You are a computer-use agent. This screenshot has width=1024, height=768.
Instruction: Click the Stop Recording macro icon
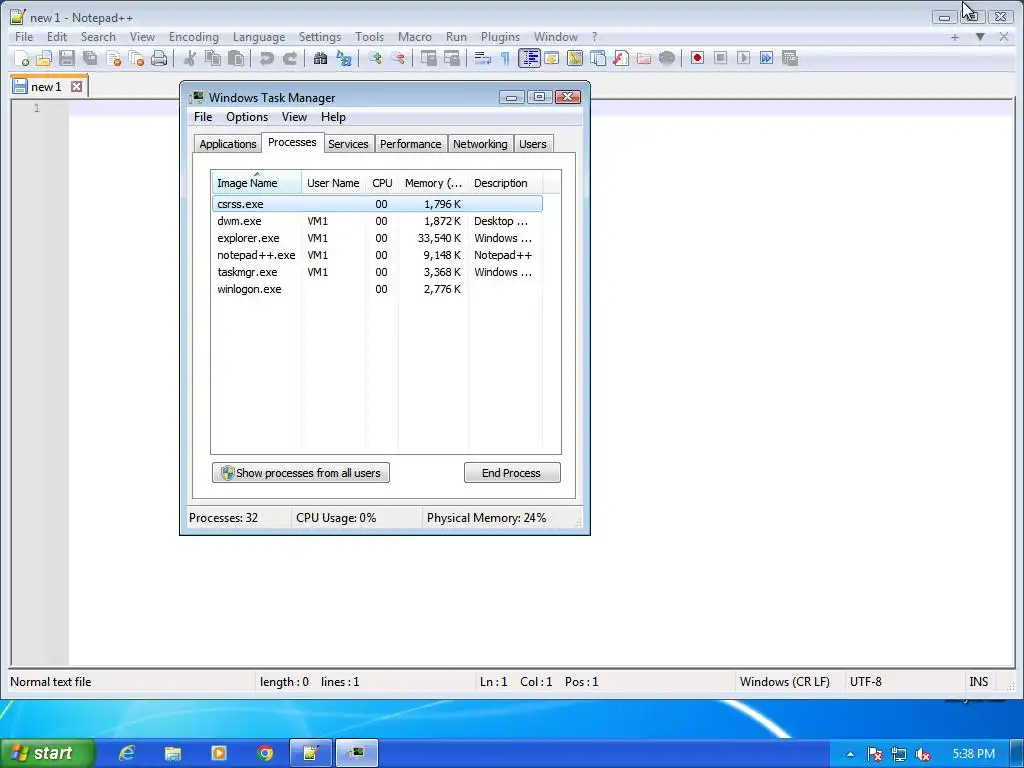[720, 59]
